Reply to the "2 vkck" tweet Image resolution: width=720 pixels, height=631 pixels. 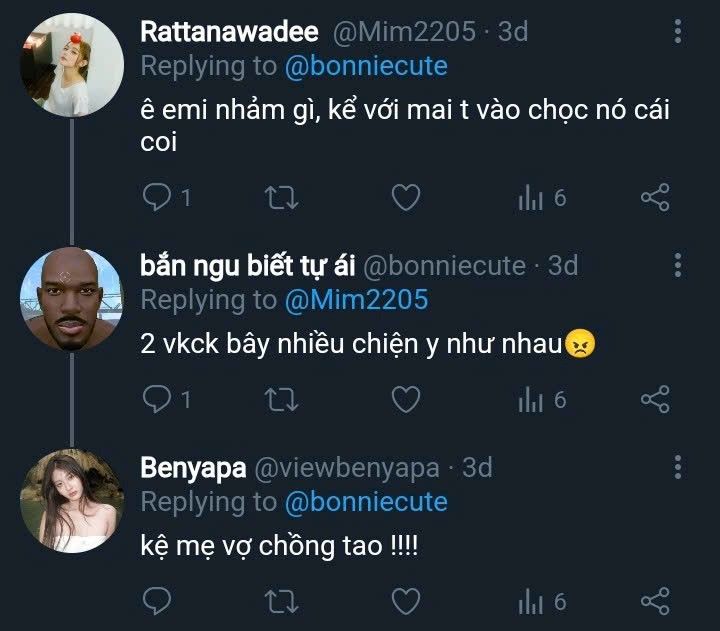157,400
